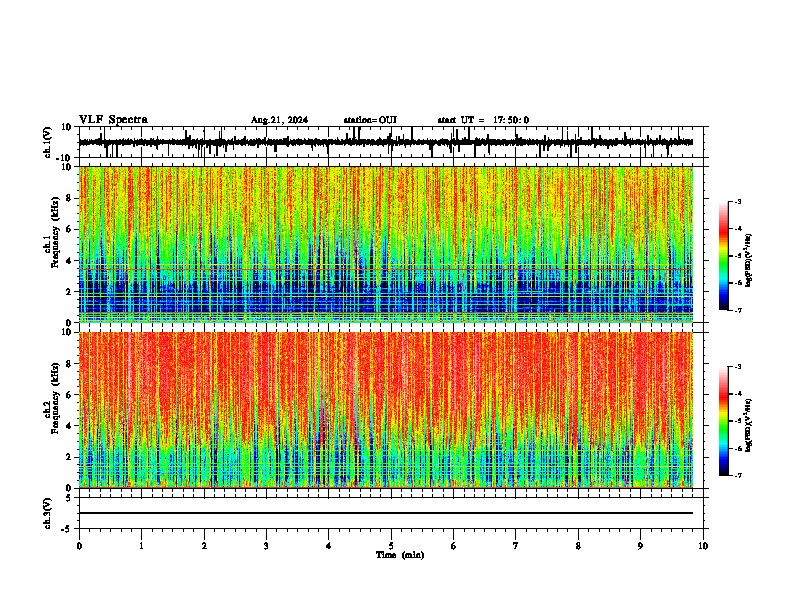Click time axis tick label "0"
Image resolution: width=792 pixels, height=612 pixels.
point(79,546)
